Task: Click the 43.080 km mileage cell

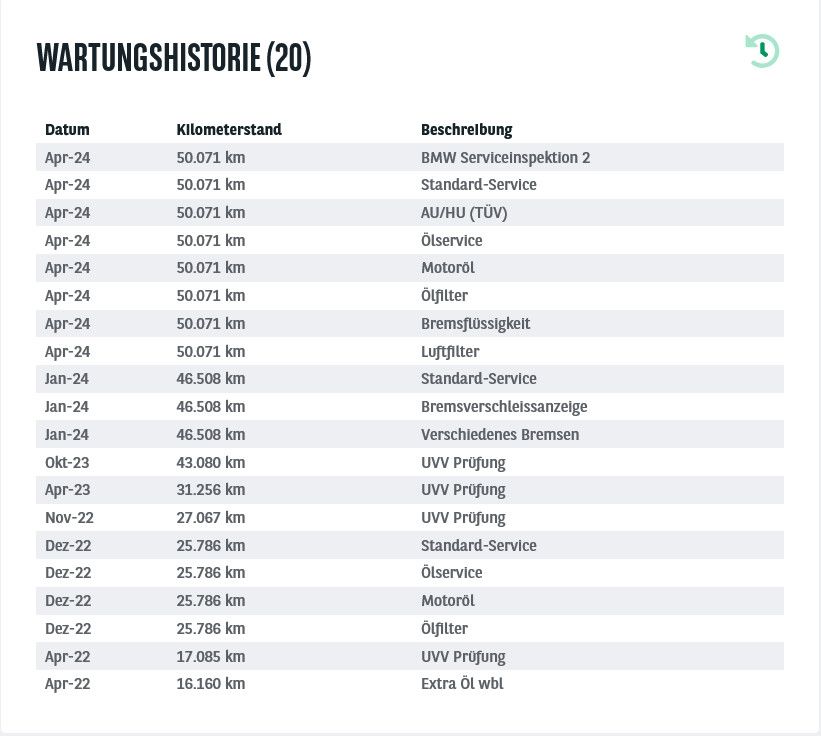Action: pos(210,463)
